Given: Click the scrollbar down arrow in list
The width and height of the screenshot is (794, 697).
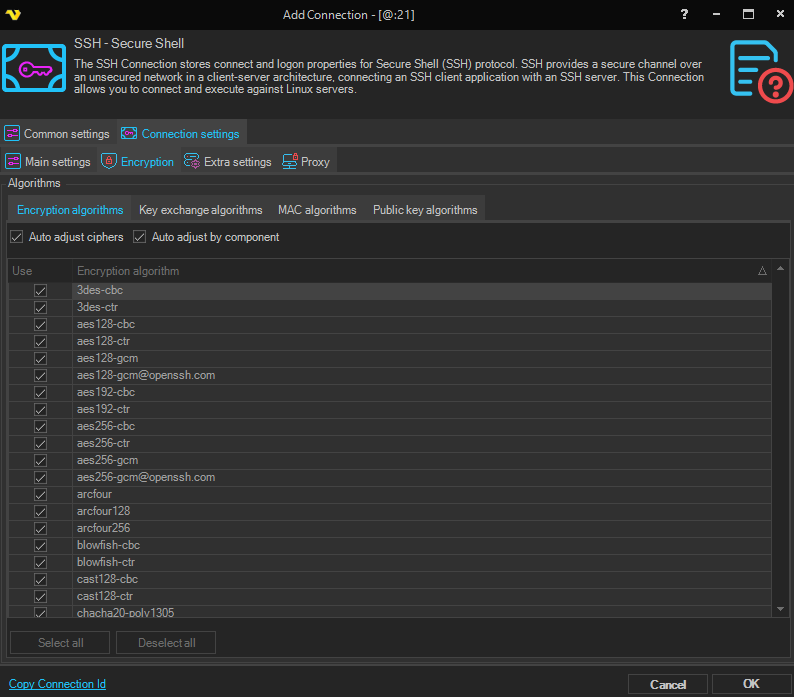Looking at the screenshot, I should pyautogui.click(x=781, y=609).
